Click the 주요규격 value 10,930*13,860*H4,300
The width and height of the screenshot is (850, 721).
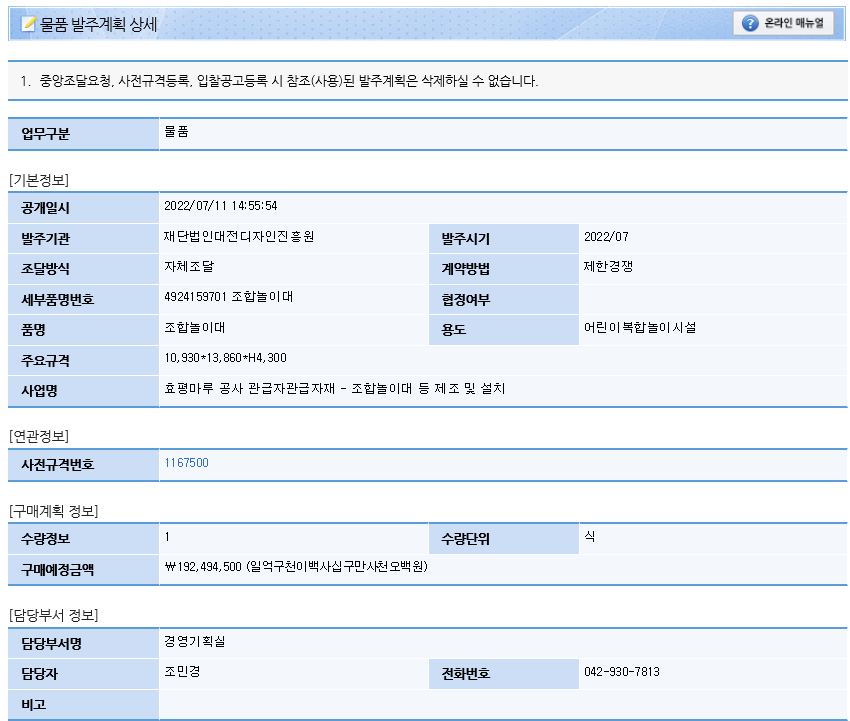coord(225,357)
